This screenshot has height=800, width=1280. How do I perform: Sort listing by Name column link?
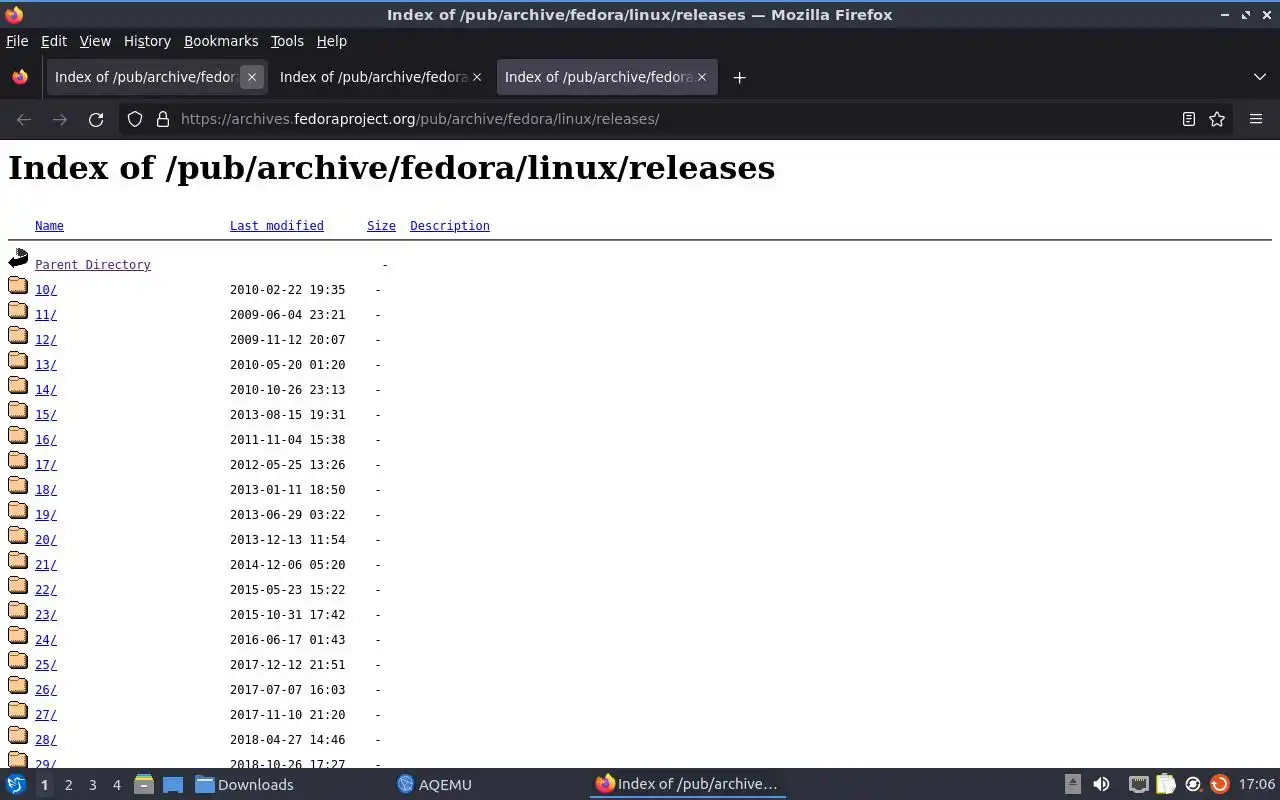49,226
